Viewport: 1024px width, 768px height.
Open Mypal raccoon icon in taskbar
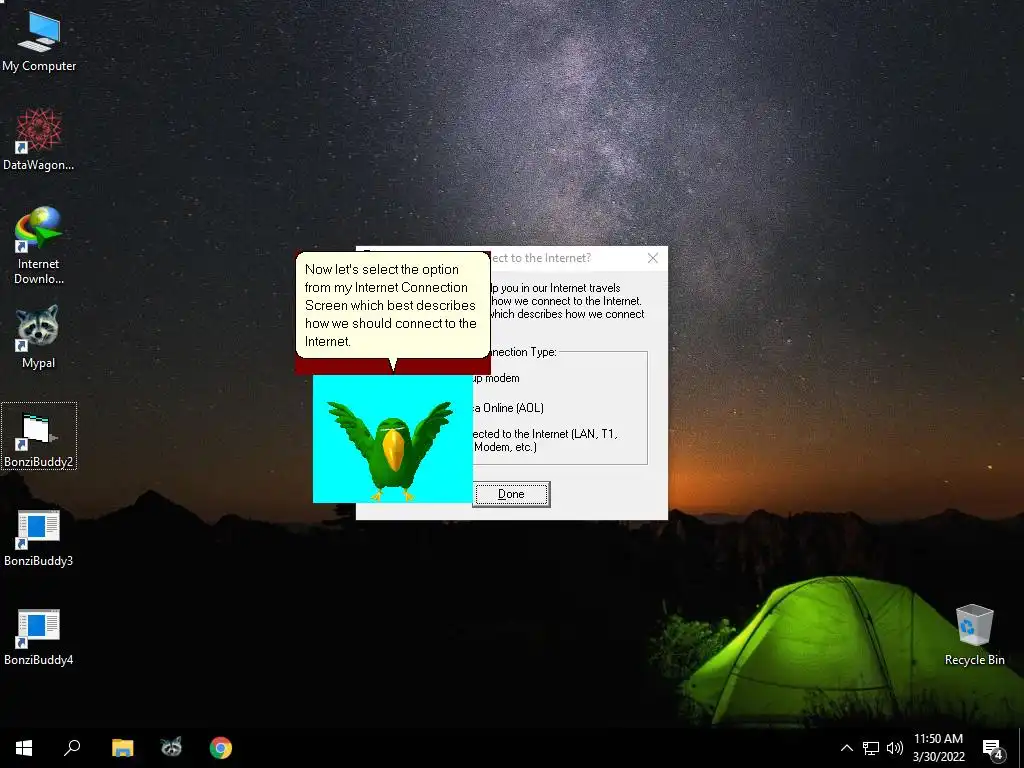[x=171, y=748]
